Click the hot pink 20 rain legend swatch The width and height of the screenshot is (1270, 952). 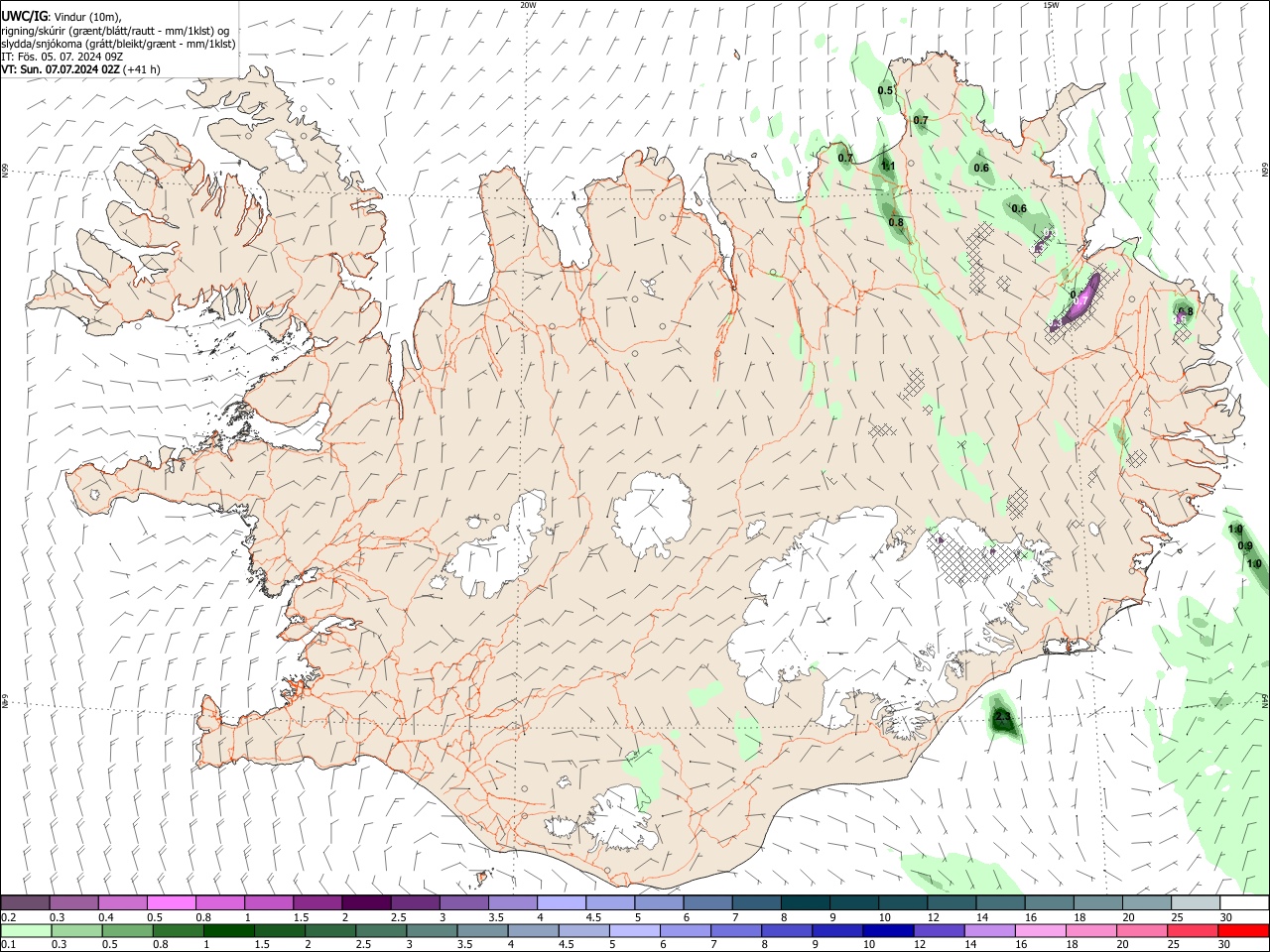click(1142, 930)
